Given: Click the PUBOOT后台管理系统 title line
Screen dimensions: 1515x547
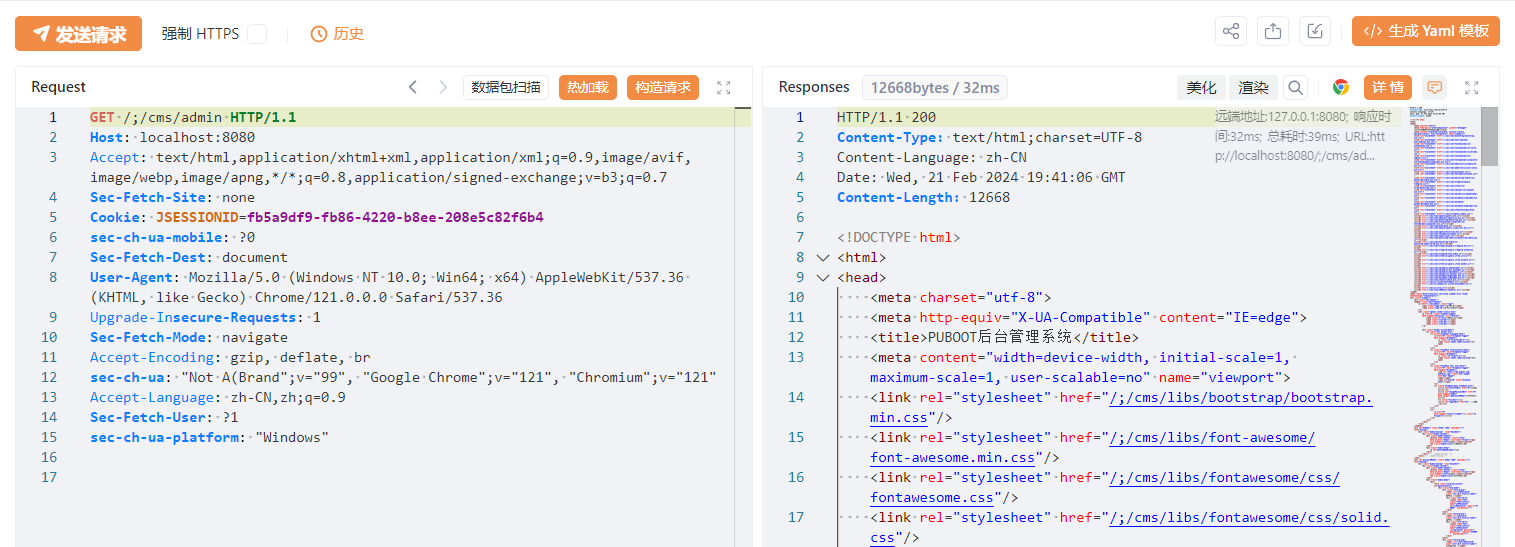Looking at the screenshot, I should click(x=1004, y=337).
